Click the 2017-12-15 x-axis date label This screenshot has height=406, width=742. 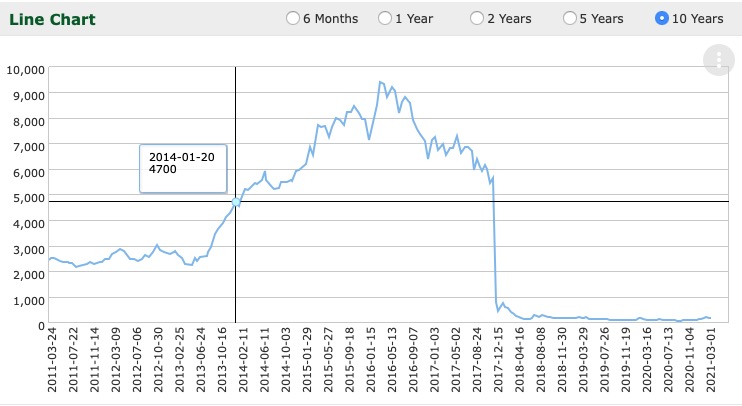[498, 360]
